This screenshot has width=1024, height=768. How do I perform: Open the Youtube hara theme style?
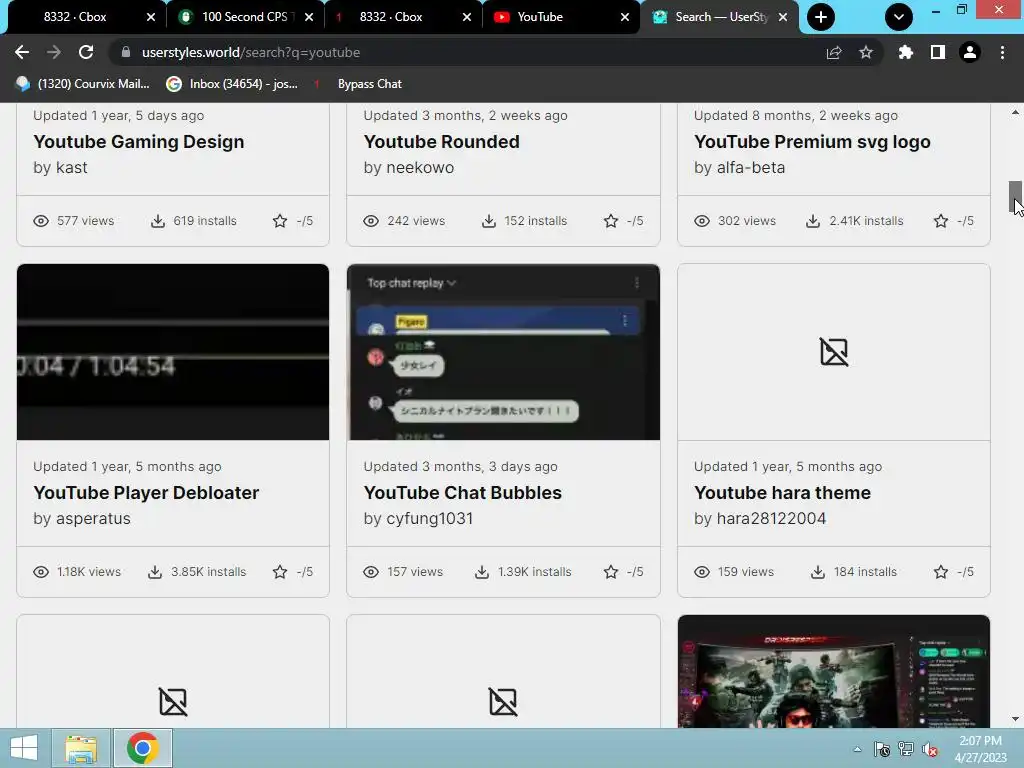782,492
